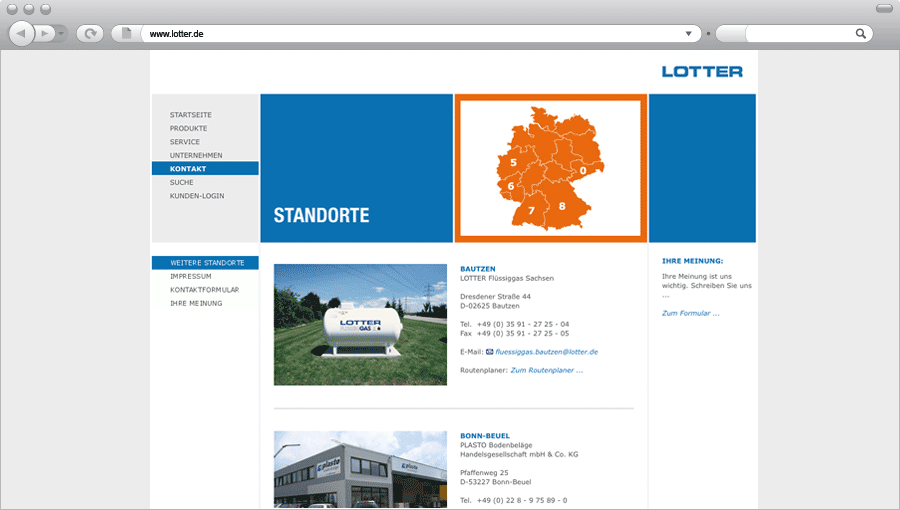Click the pill button at window top right

click(884, 9)
